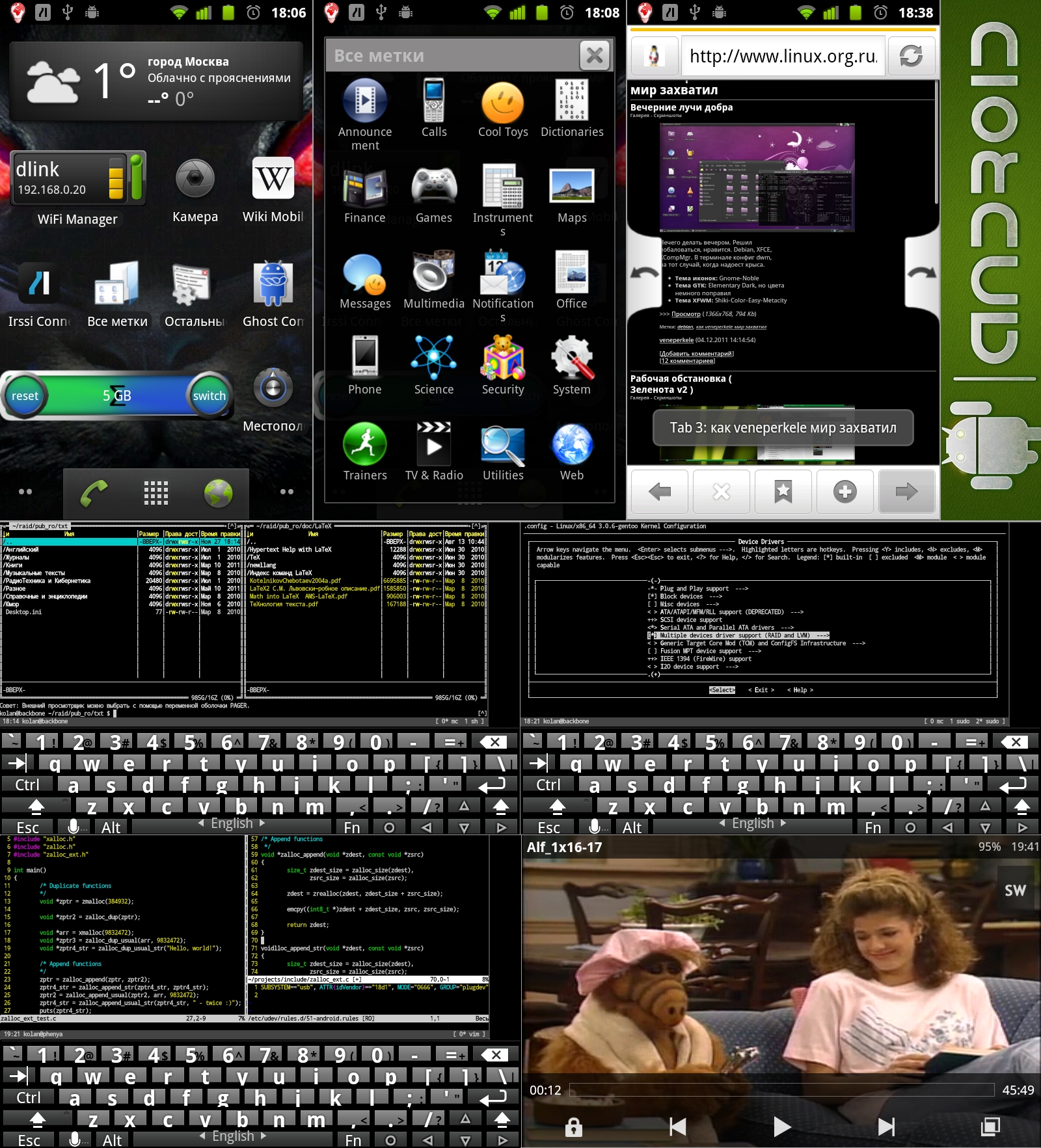Enter I2O device support submenu
This screenshot has height=1148, width=1041.
(x=693, y=667)
